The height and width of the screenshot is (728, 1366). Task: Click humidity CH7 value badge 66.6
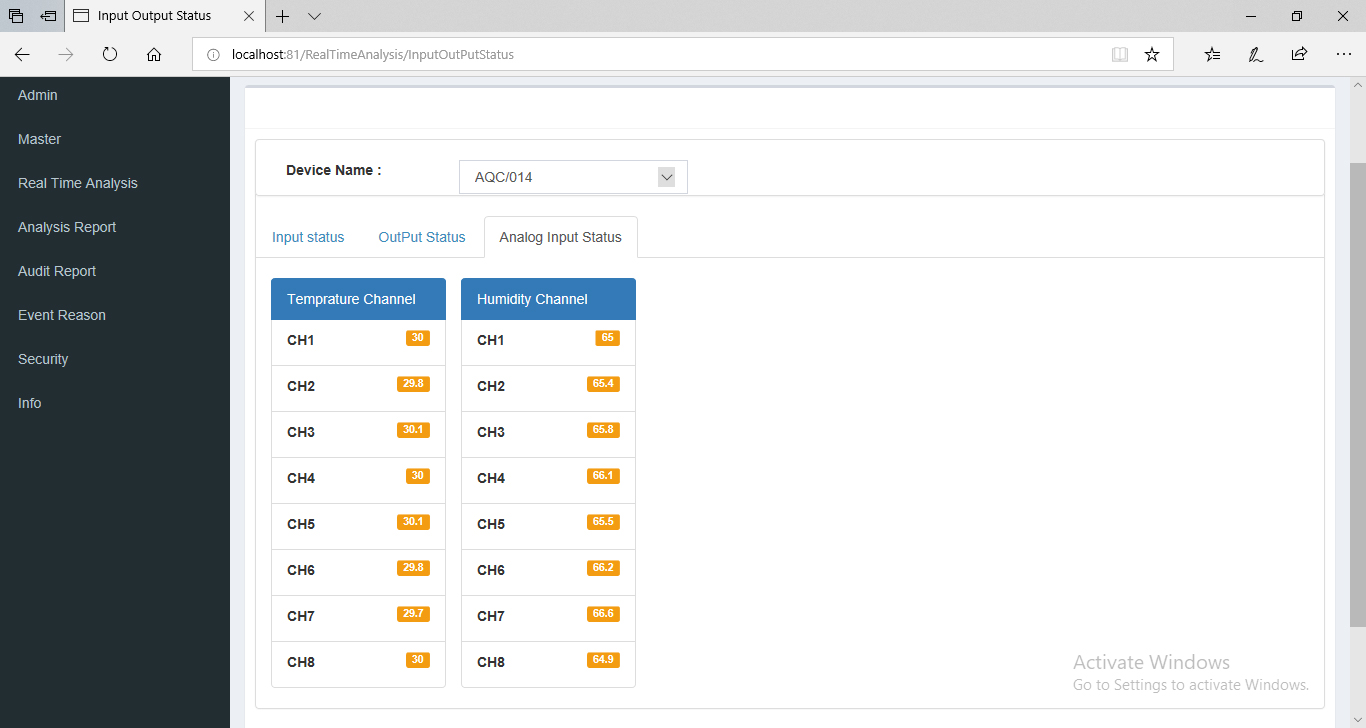tap(603, 614)
